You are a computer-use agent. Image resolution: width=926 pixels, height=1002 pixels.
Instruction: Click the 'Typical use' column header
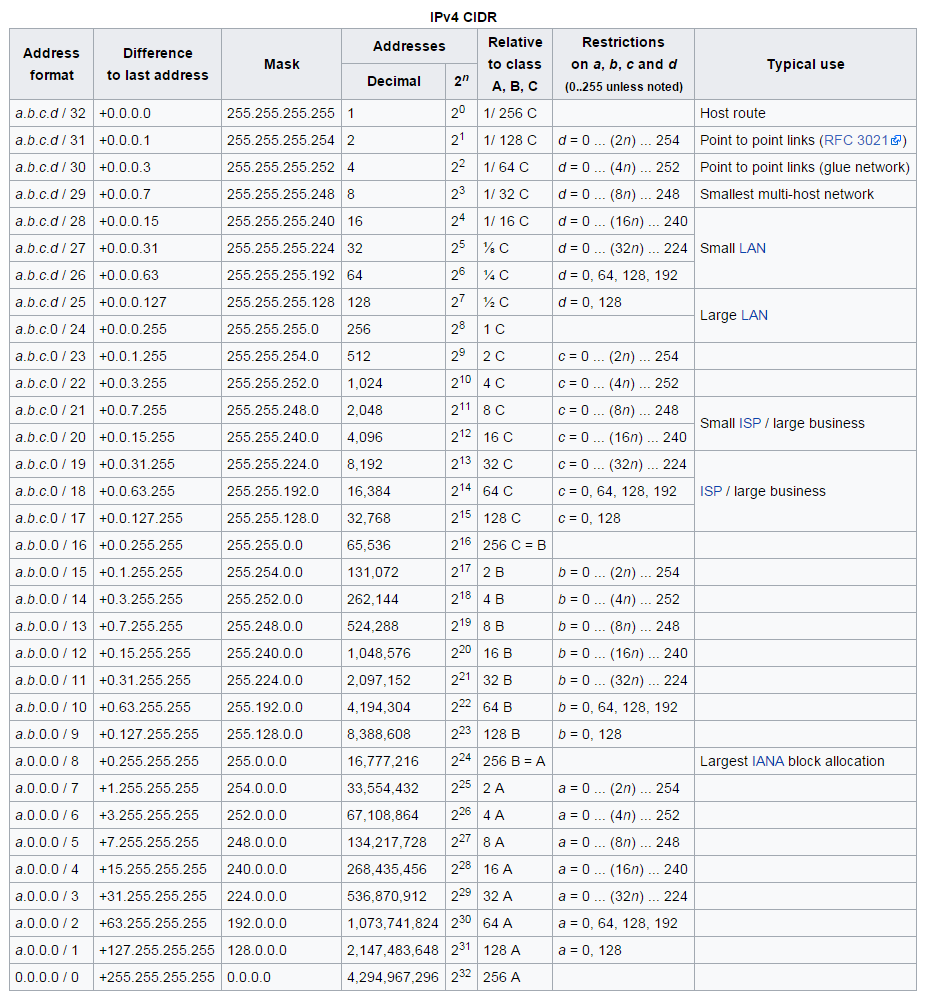[805, 64]
